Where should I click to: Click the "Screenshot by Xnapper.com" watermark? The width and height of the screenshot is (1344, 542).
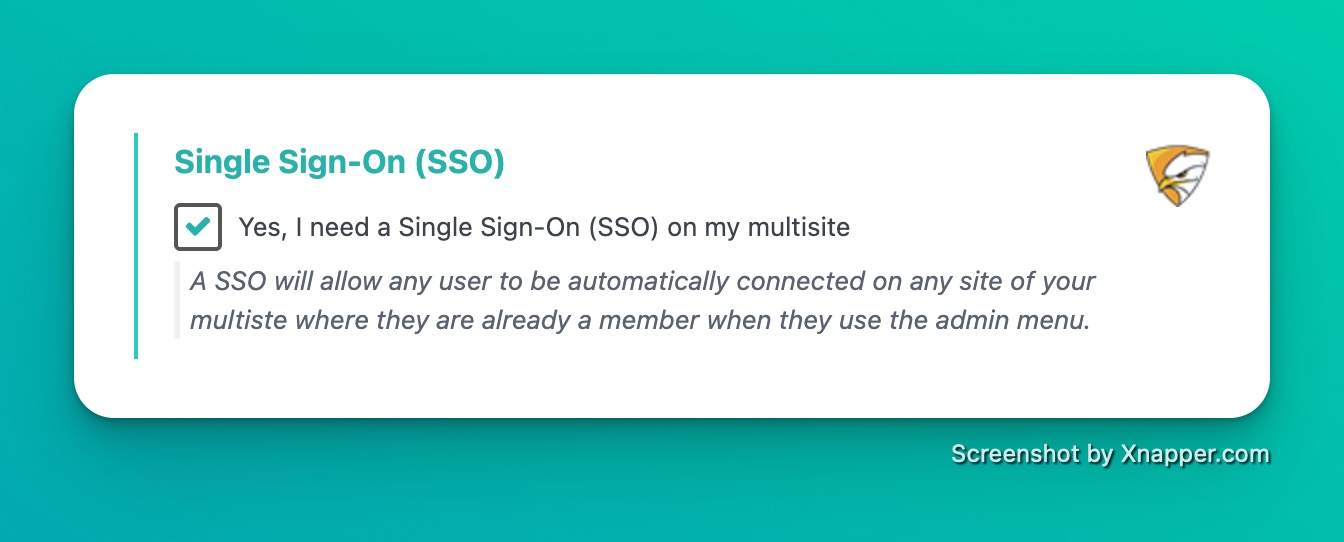coord(1110,454)
